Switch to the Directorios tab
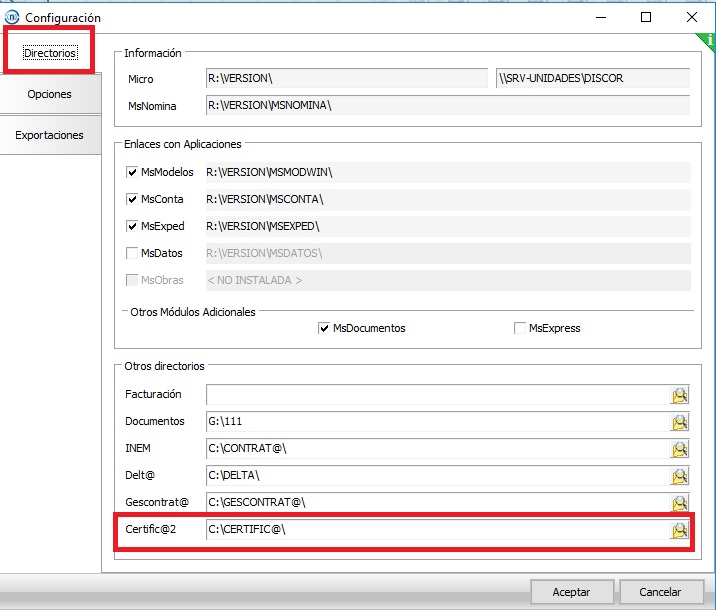 (x=50, y=53)
